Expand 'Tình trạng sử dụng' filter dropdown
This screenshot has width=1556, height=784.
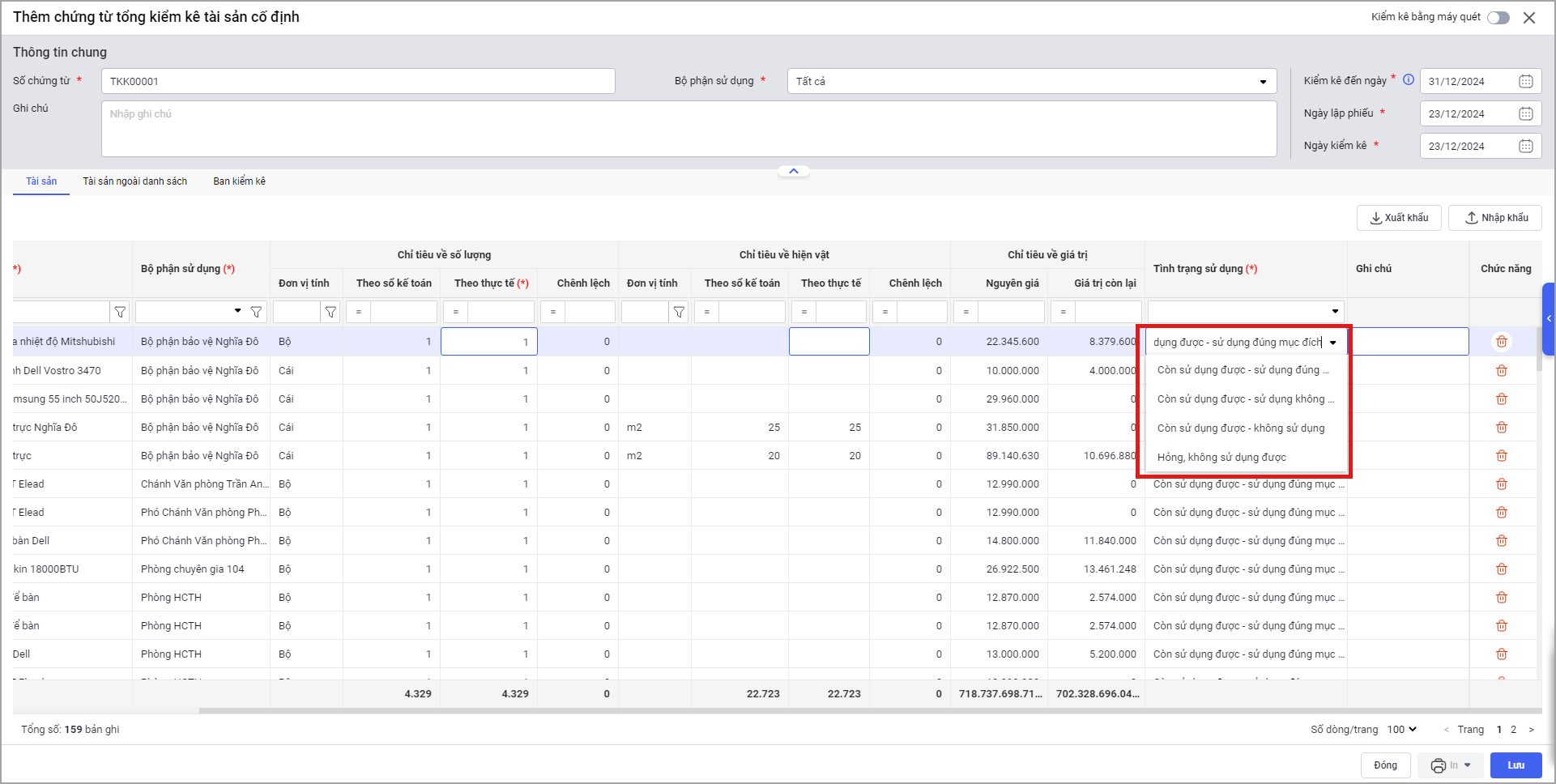[1334, 312]
